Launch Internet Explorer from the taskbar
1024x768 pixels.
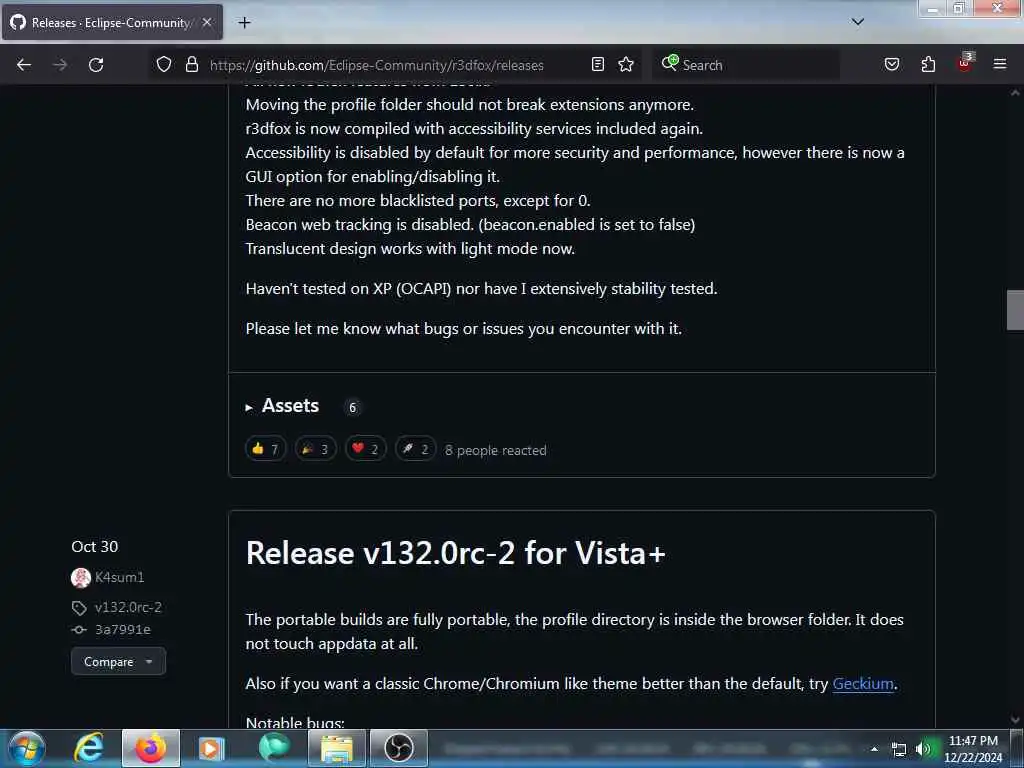89,748
